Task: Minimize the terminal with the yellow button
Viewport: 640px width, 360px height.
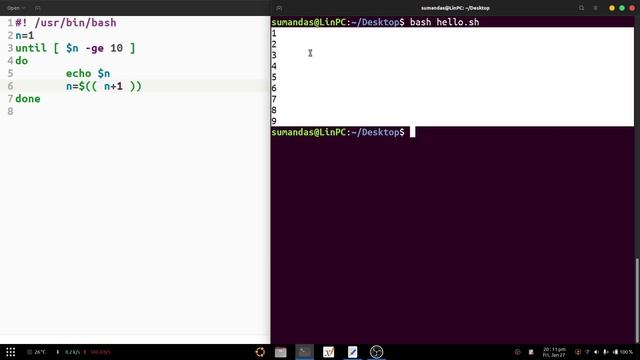Action: click(611, 8)
